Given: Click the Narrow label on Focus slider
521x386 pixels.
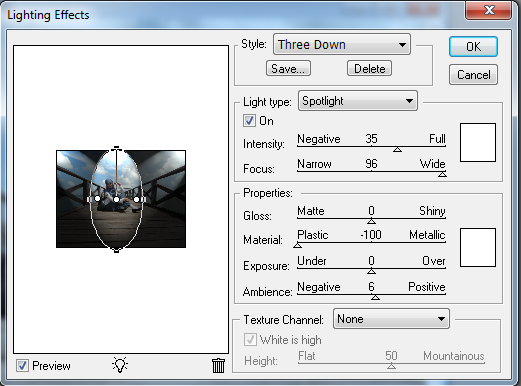Looking at the screenshot, I should (x=314, y=164).
